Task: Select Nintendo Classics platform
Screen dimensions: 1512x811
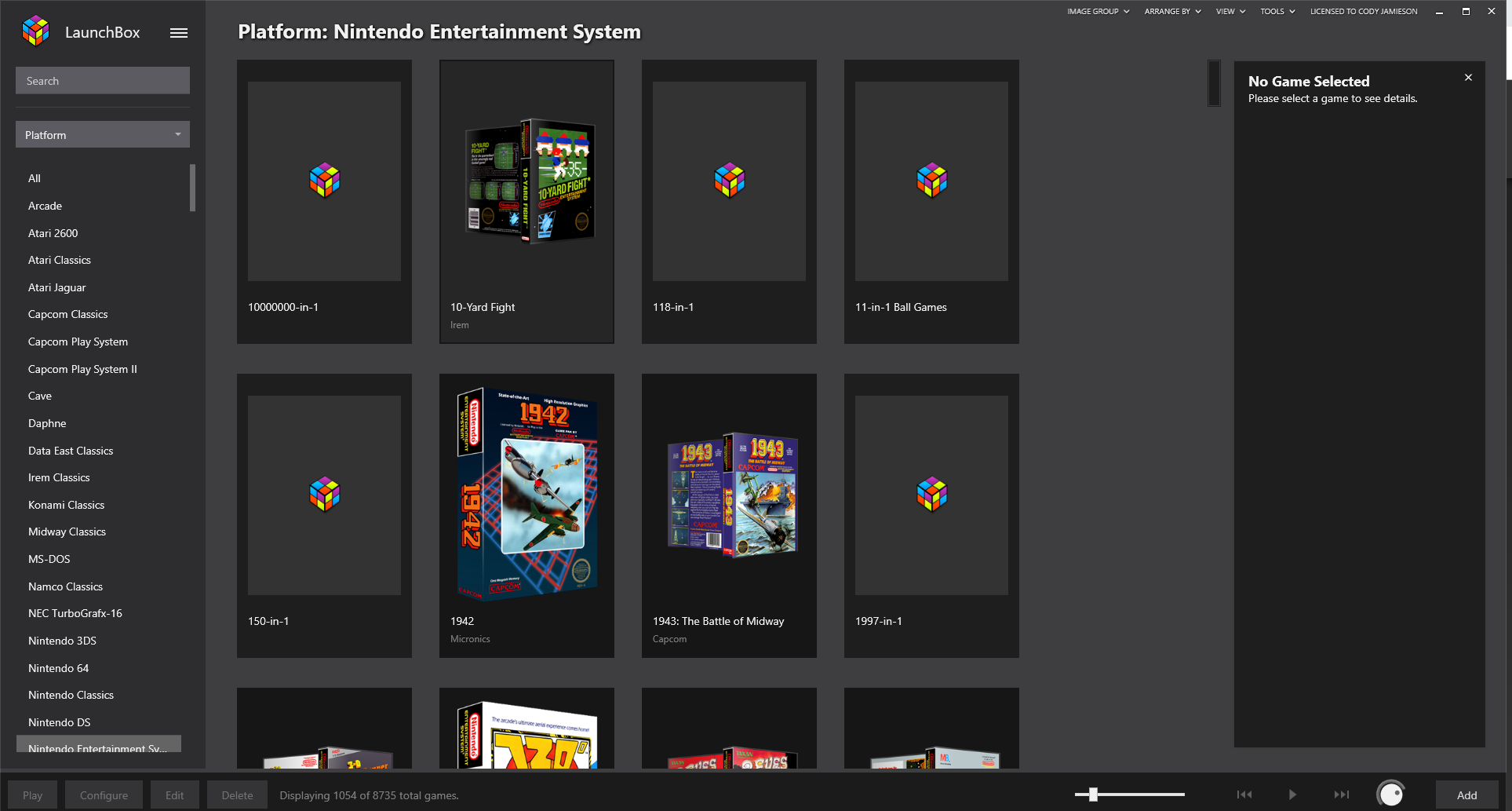Action: coord(71,695)
